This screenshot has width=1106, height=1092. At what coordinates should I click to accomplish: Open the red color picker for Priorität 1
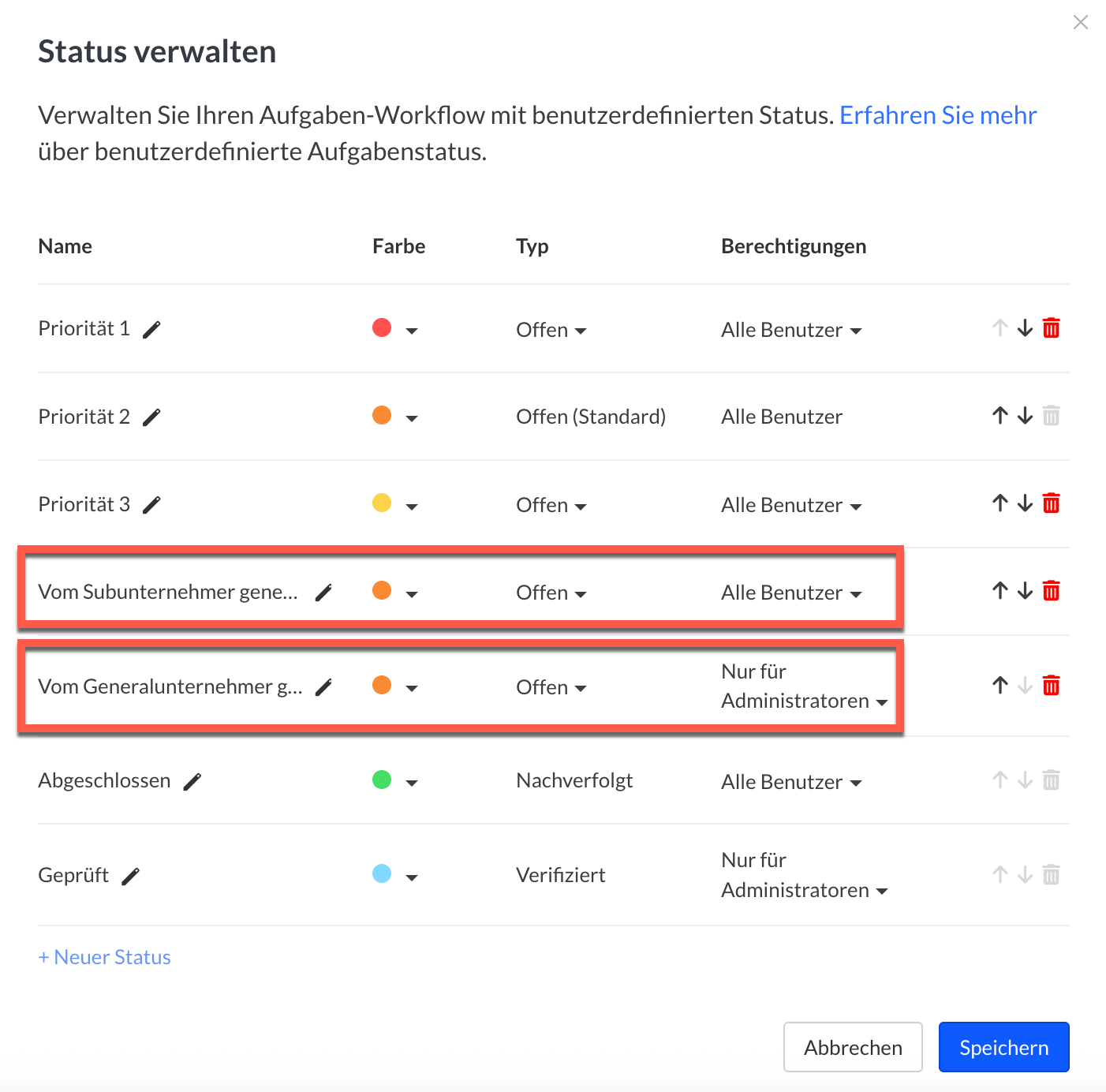[394, 329]
